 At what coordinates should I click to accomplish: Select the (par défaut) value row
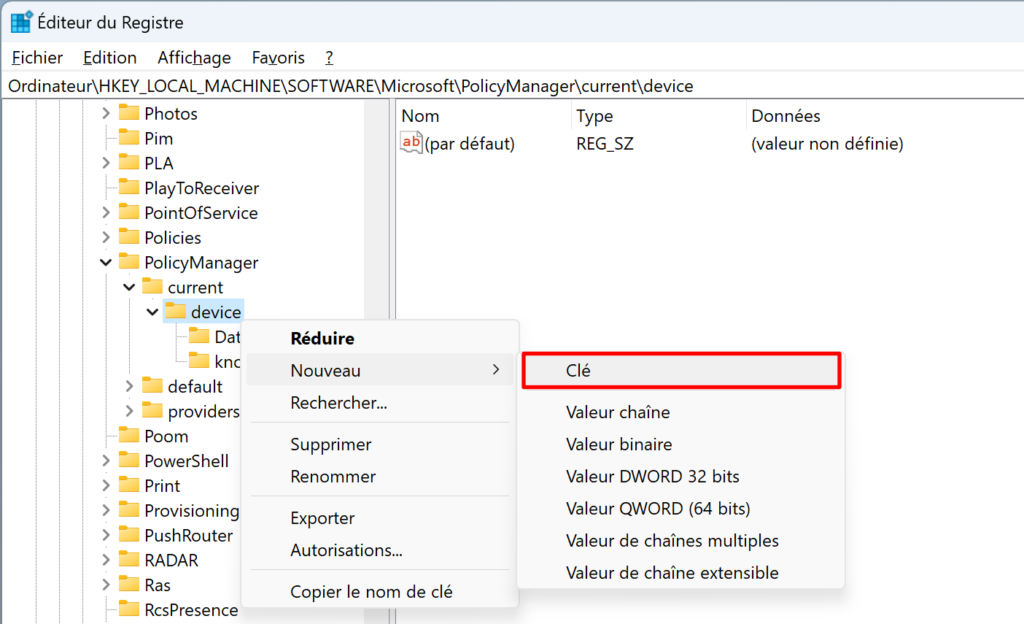(x=710, y=143)
